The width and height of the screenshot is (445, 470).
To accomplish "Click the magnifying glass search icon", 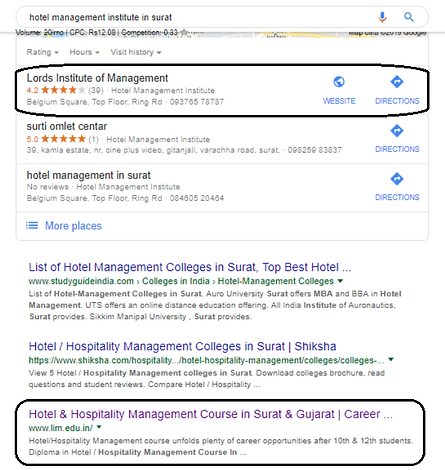I will [x=409, y=17].
